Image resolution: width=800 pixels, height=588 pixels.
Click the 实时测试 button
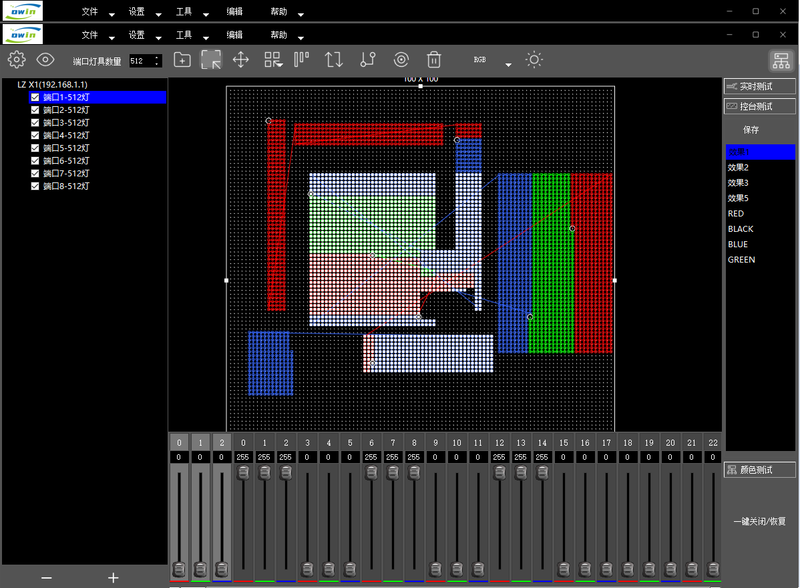click(760, 86)
